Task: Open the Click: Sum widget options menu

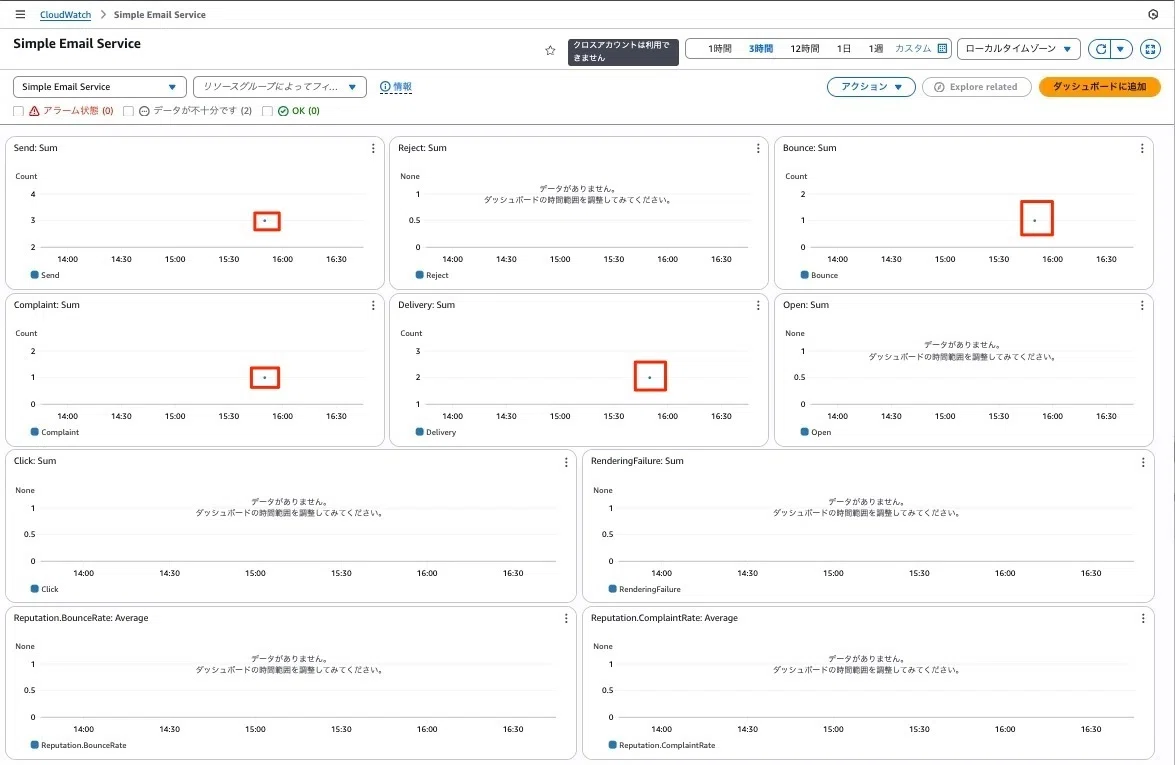Action: tap(566, 462)
